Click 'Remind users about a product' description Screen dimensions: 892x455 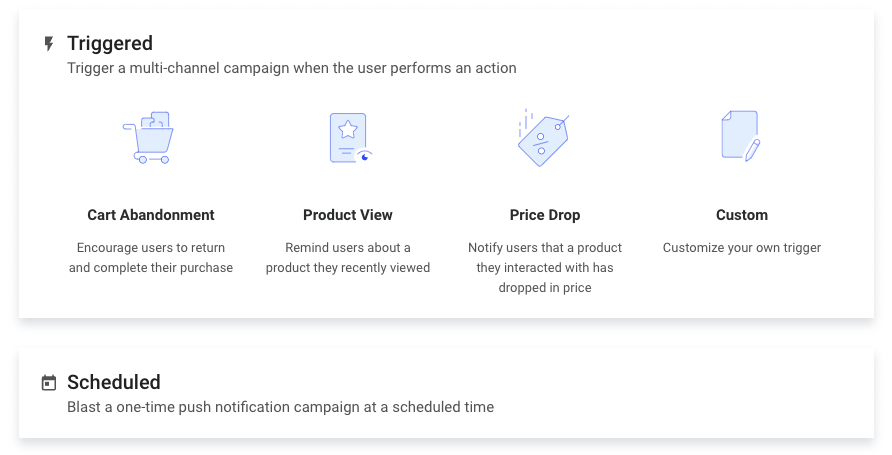(348, 258)
